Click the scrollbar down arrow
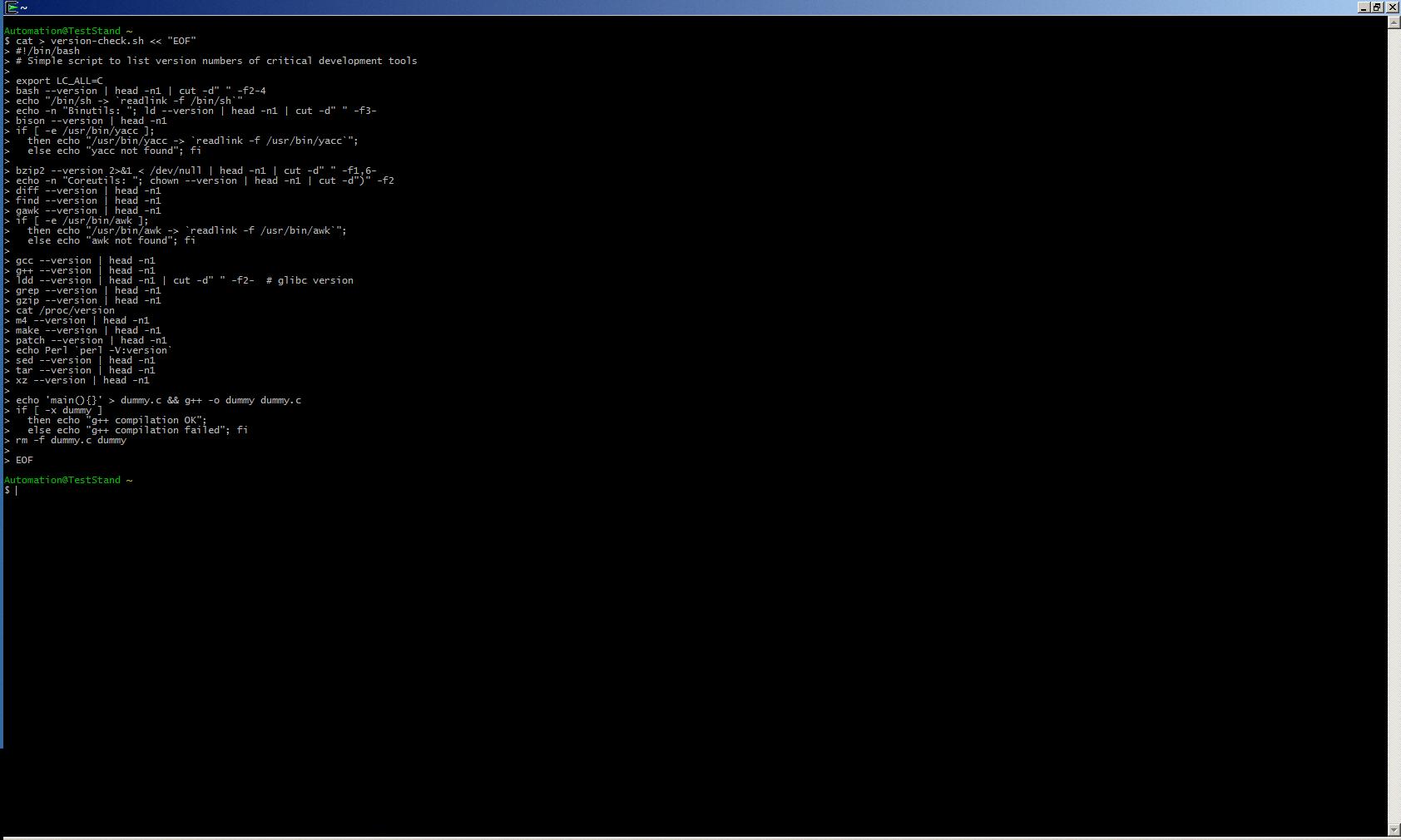Image resolution: width=1401 pixels, height=840 pixels. click(x=1394, y=830)
